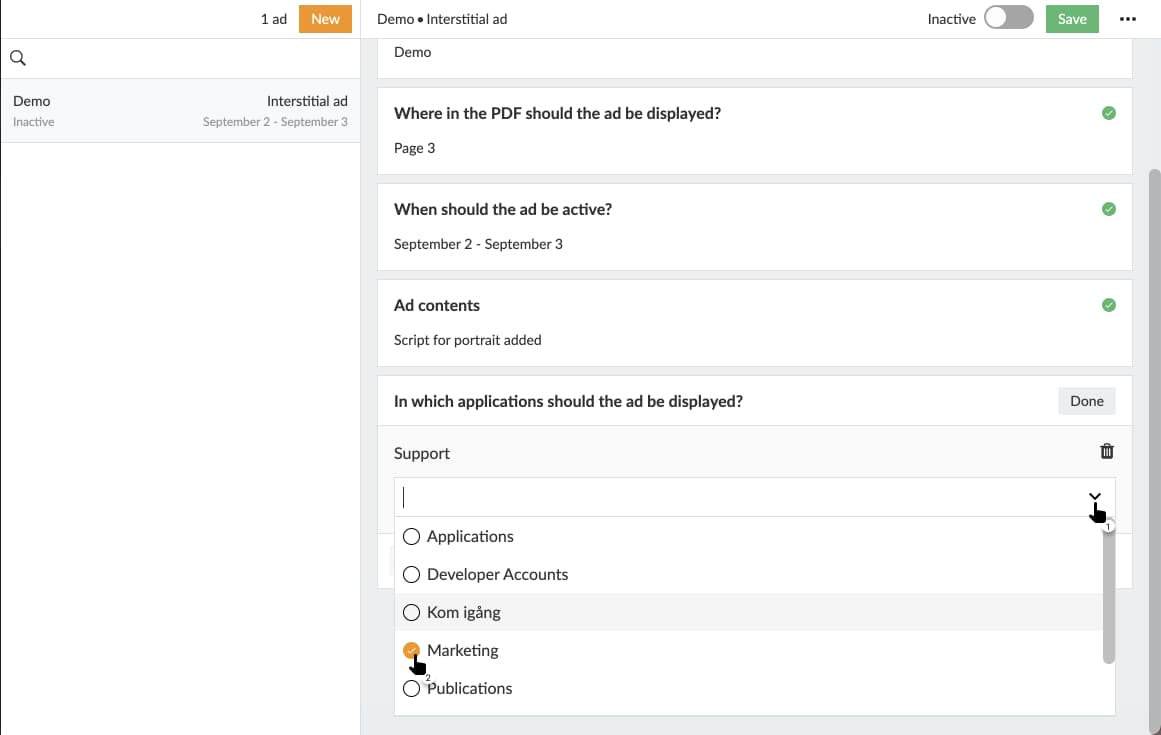The height and width of the screenshot is (735, 1161).
Task: Delete the Support entry via trash icon
Action: 1107,451
